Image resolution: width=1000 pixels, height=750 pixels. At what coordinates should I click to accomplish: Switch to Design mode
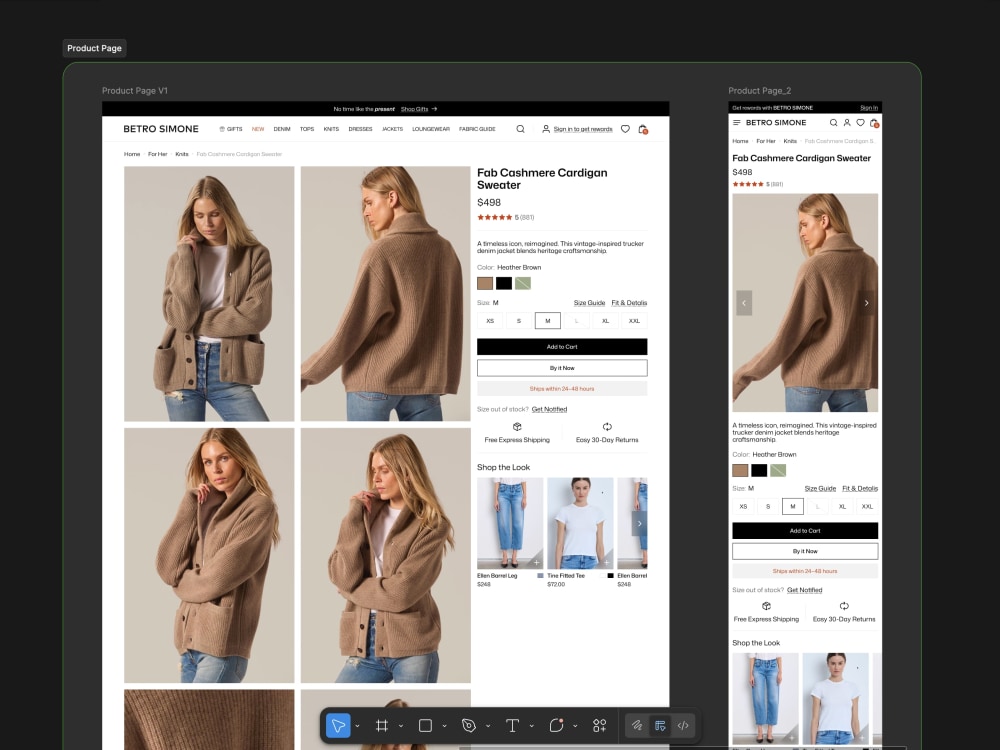(x=660, y=726)
